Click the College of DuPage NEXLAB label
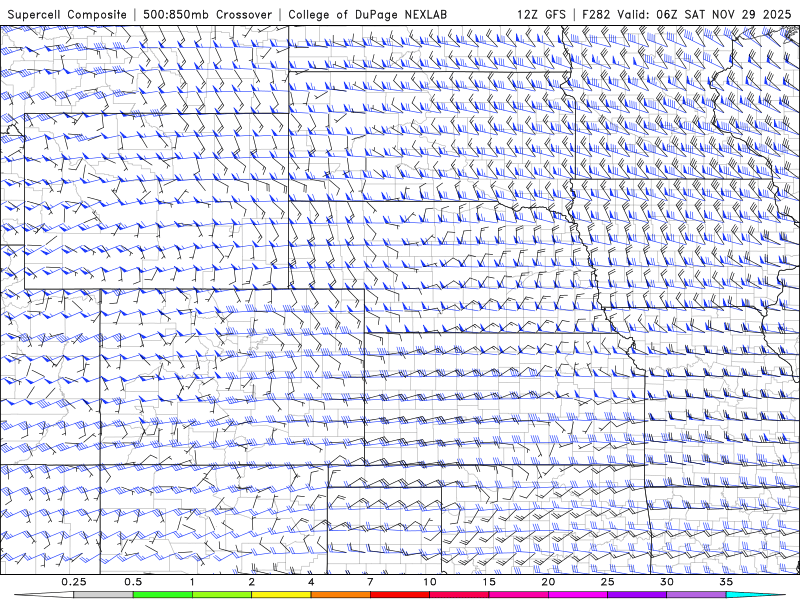This screenshot has width=800, height=600. pos(367,14)
